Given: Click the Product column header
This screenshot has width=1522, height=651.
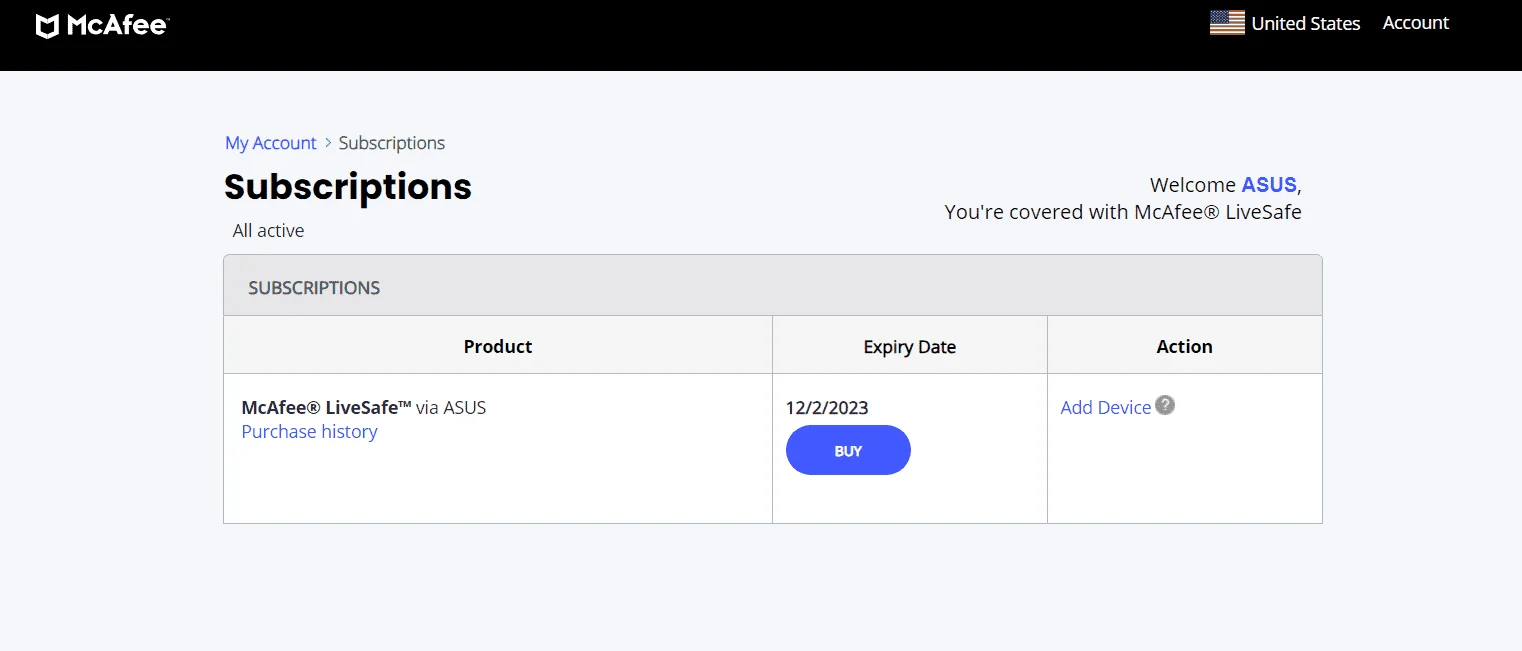Looking at the screenshot, I should point(498,346).
